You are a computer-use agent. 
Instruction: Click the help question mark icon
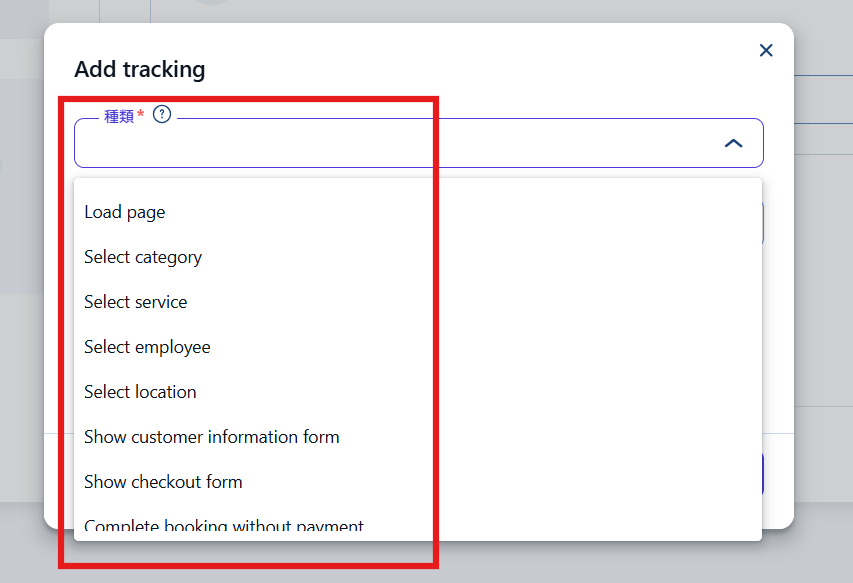[x=162, y=115]
